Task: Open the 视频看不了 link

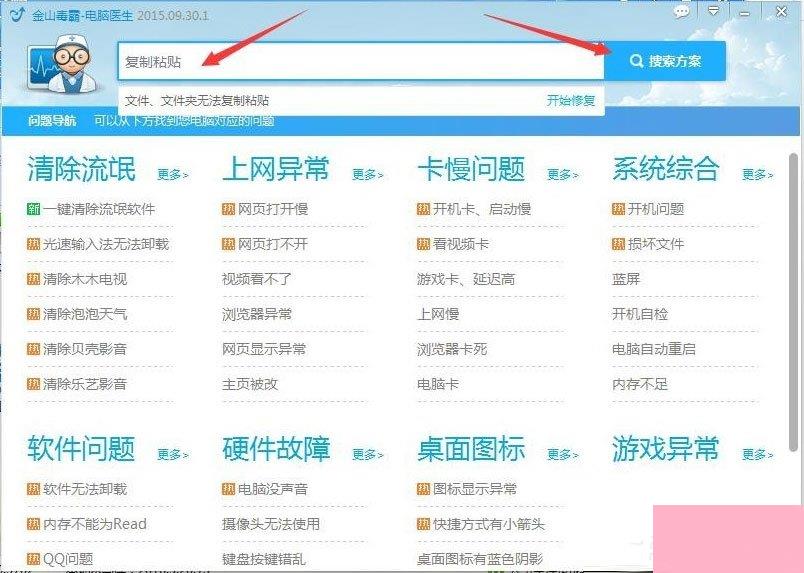Action: coord(257,279)
